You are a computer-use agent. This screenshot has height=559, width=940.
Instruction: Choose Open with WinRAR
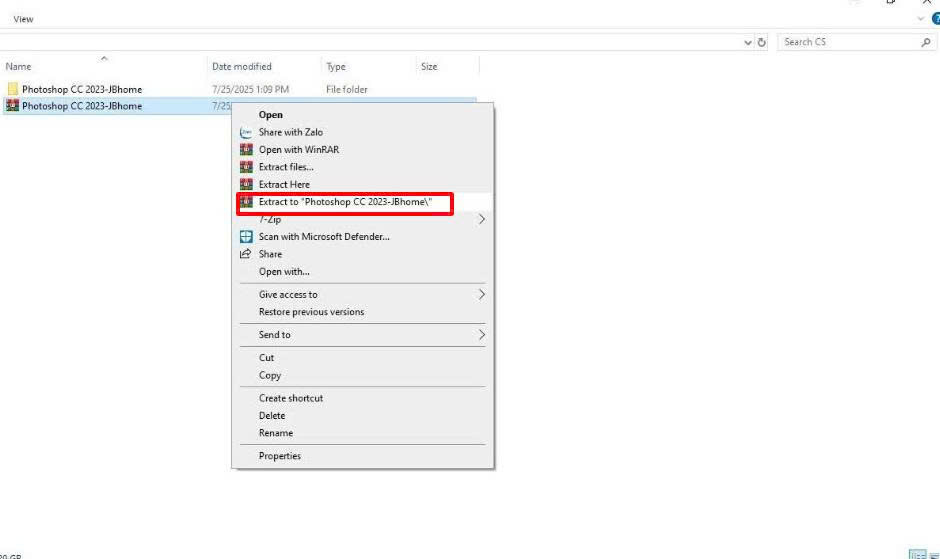click(299, 149)
